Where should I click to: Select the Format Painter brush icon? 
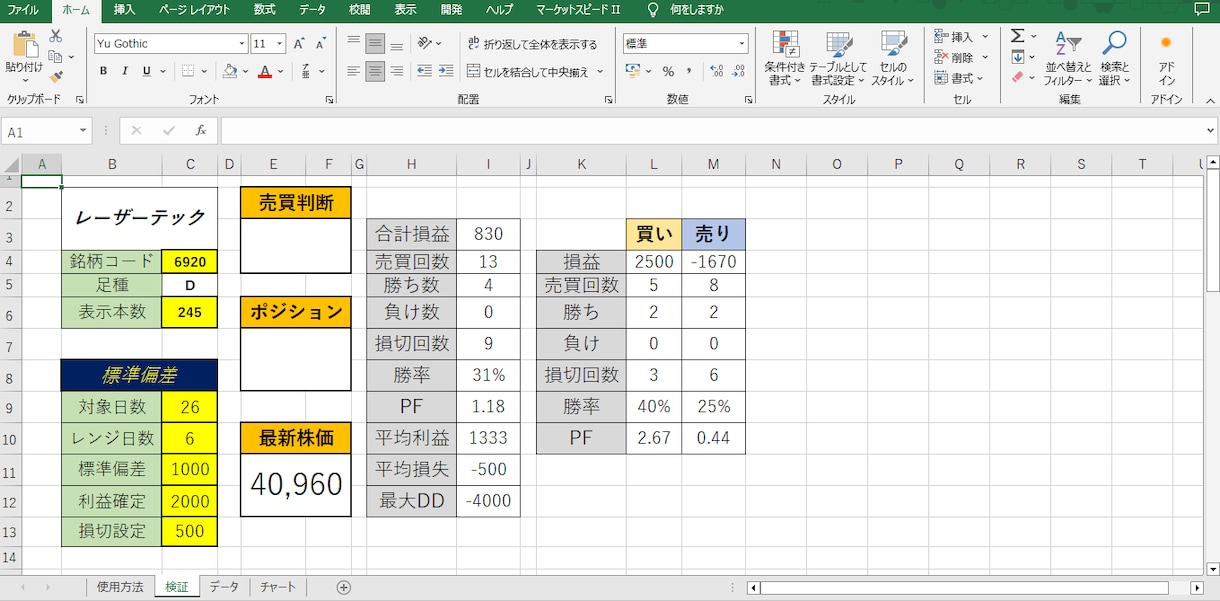coord(55,75)
